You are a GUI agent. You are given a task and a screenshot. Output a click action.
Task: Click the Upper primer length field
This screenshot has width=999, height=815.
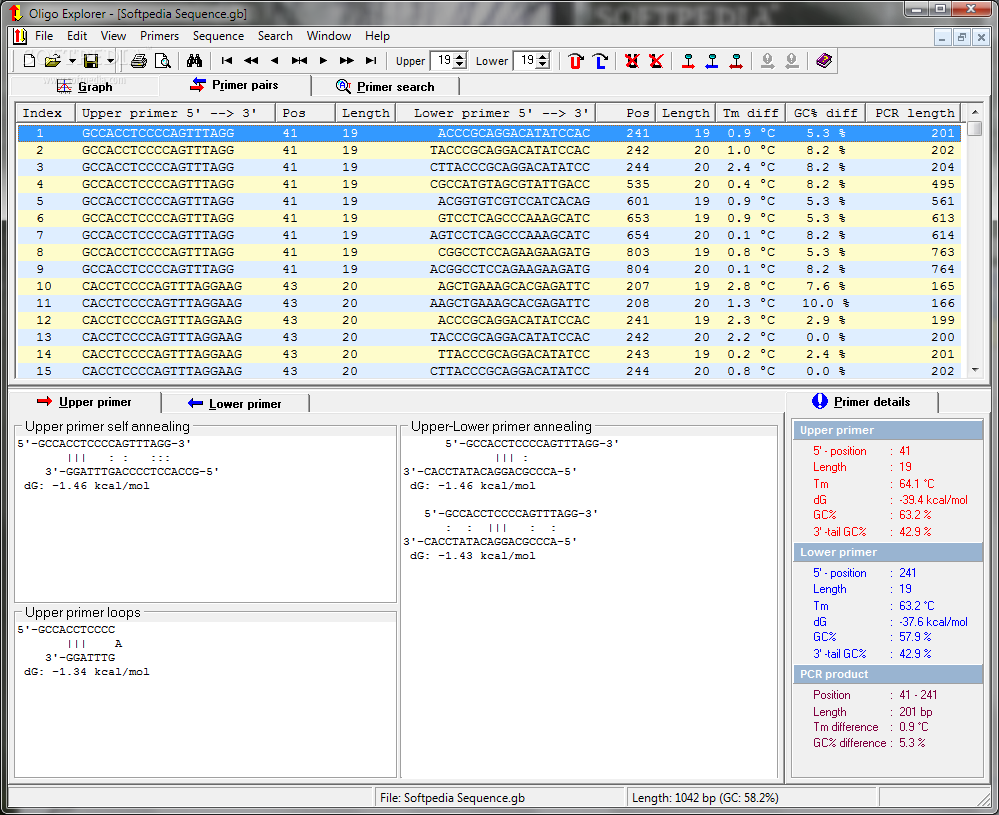[x=442, y=61]
